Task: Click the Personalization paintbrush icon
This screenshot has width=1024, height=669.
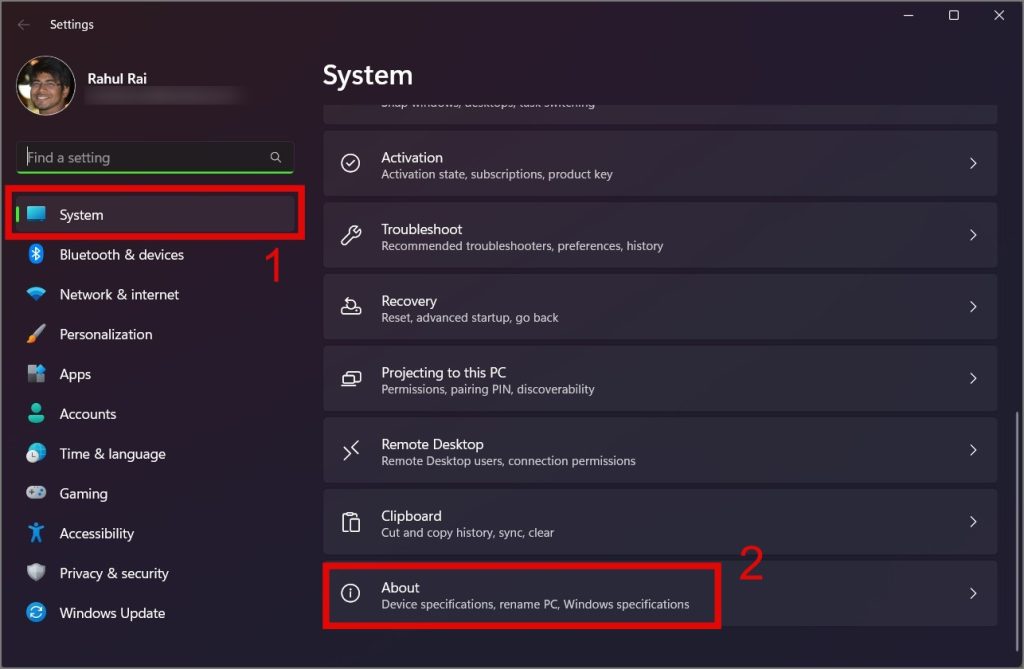Action: tap(36, 334)
